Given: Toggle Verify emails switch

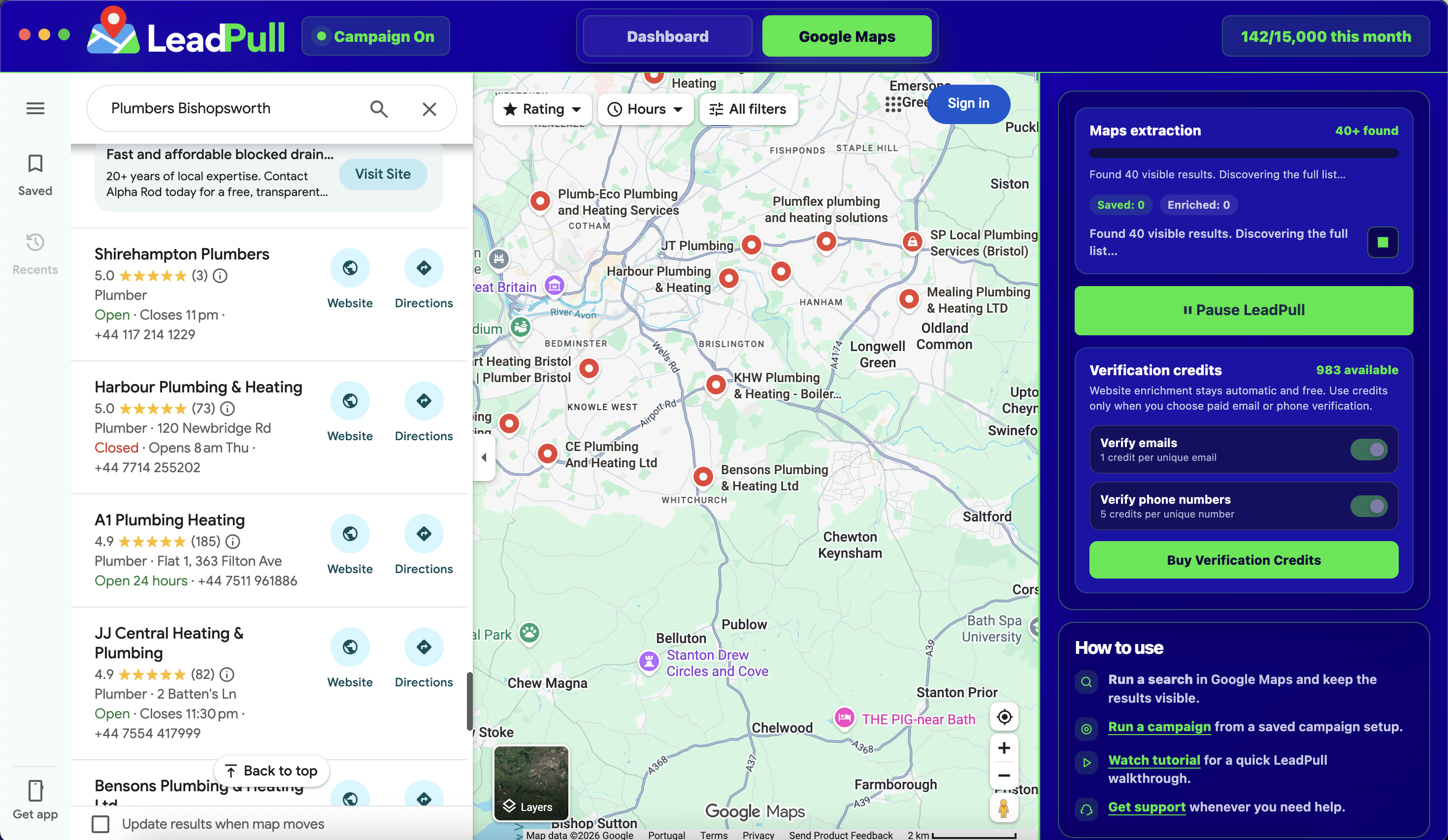Looking at the screenshot, I should [x=1369, y=450].
